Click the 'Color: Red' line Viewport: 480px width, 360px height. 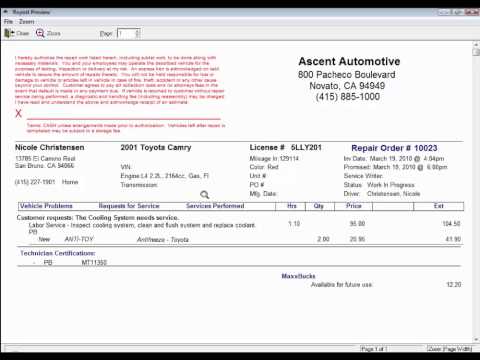(264, 167)
